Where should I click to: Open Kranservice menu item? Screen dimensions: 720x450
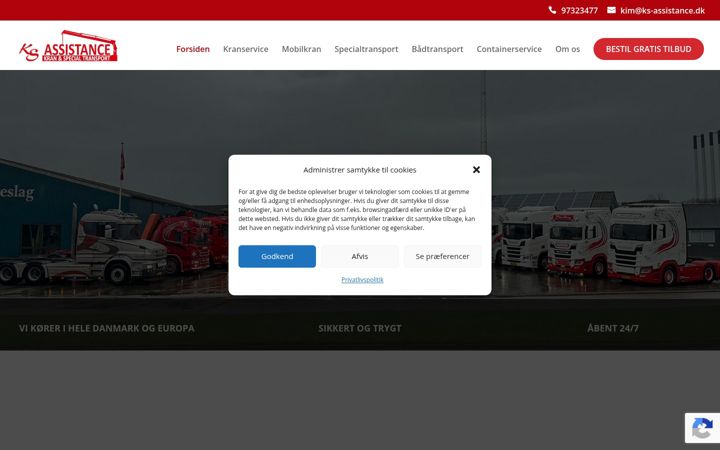coord(246,49)
